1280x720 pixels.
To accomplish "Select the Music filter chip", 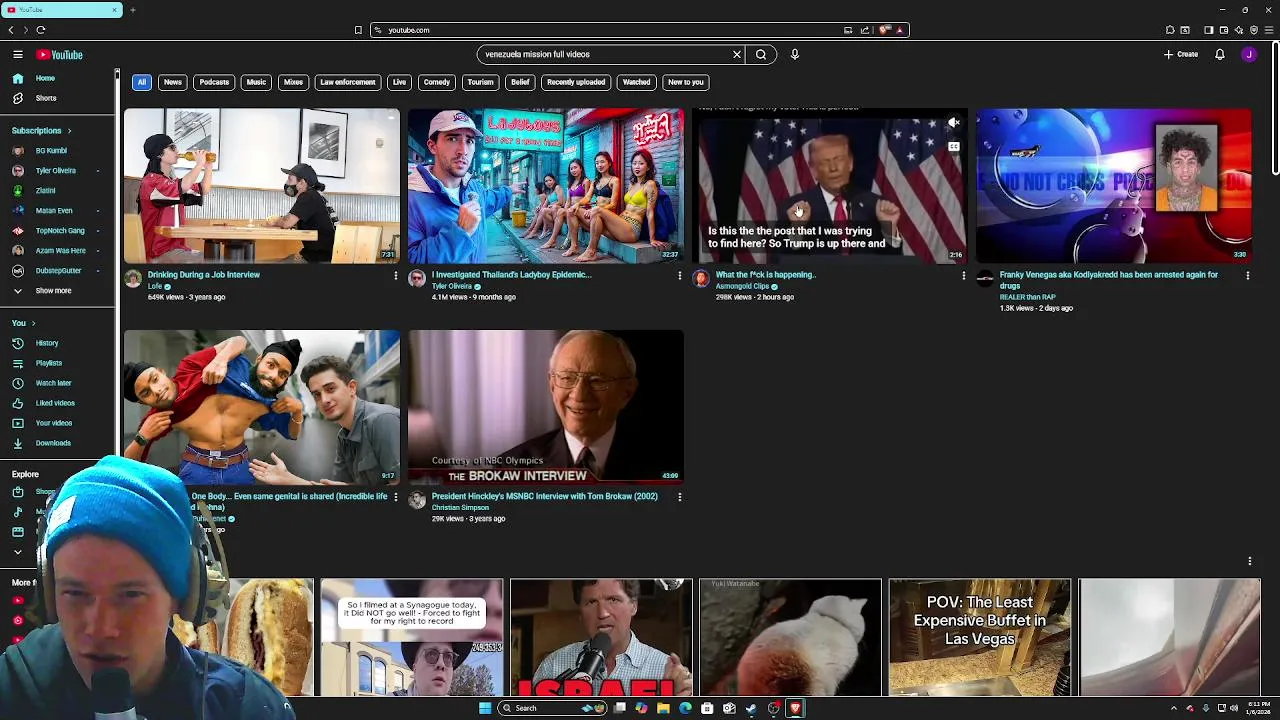I will [x=256, y=82].
